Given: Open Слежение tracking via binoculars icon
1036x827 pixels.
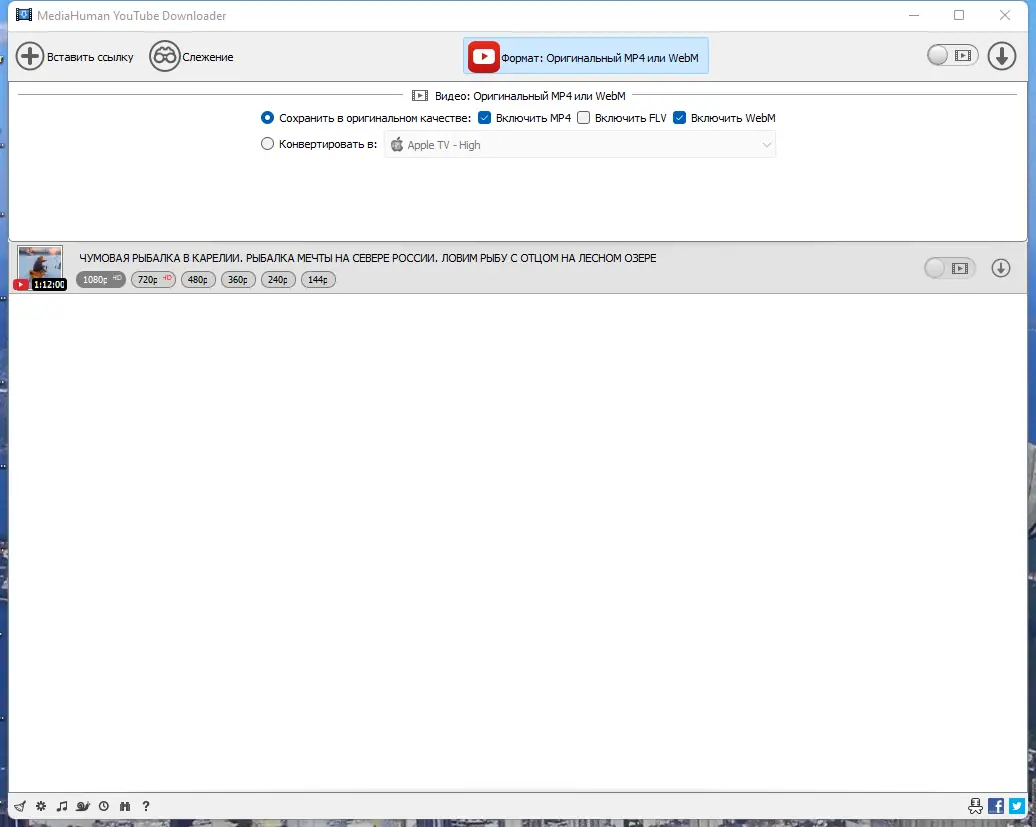Looking at the screenshot, I should (x=165, y=56).
